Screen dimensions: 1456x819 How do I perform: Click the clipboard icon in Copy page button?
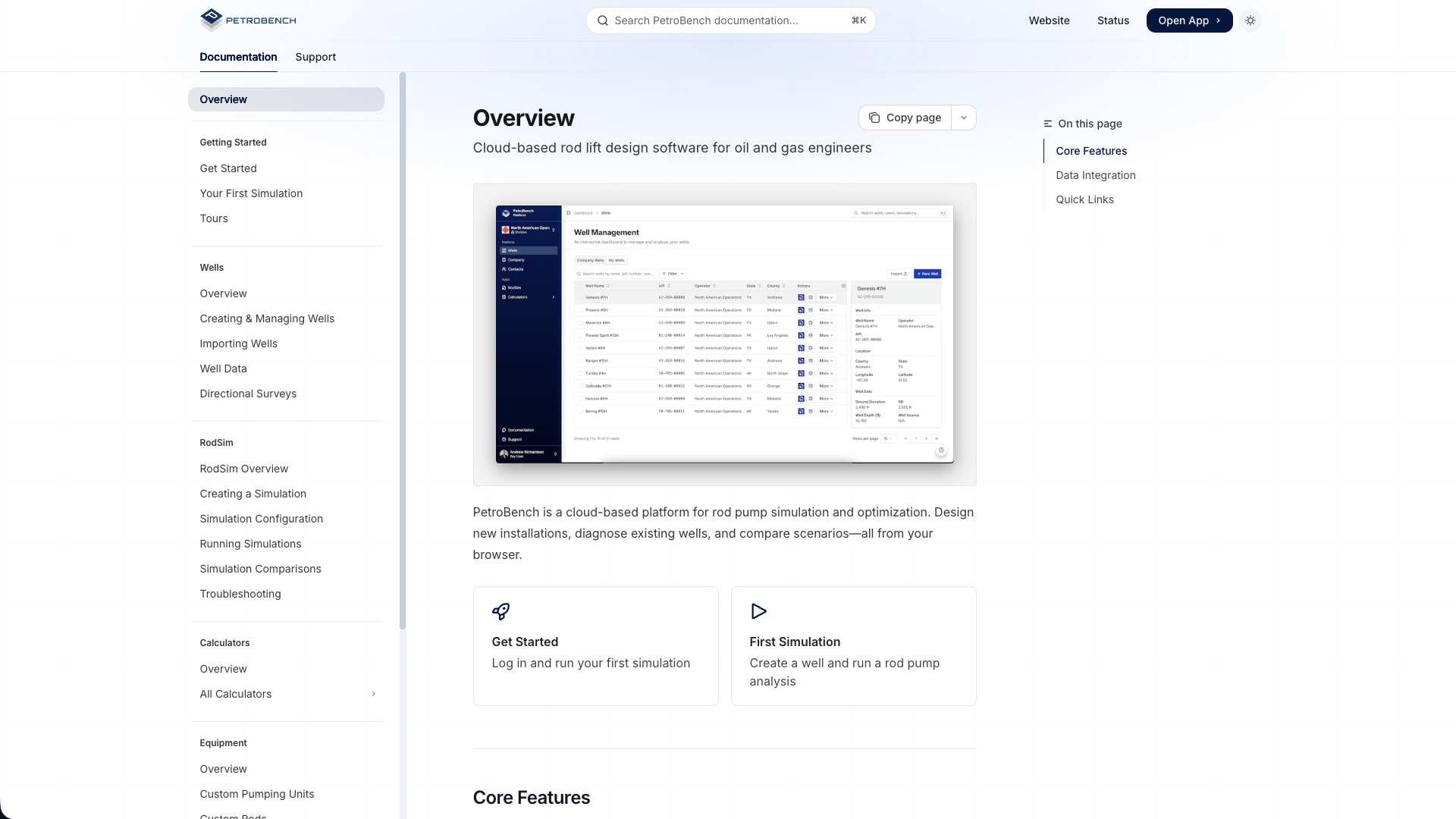click(876, 118)
